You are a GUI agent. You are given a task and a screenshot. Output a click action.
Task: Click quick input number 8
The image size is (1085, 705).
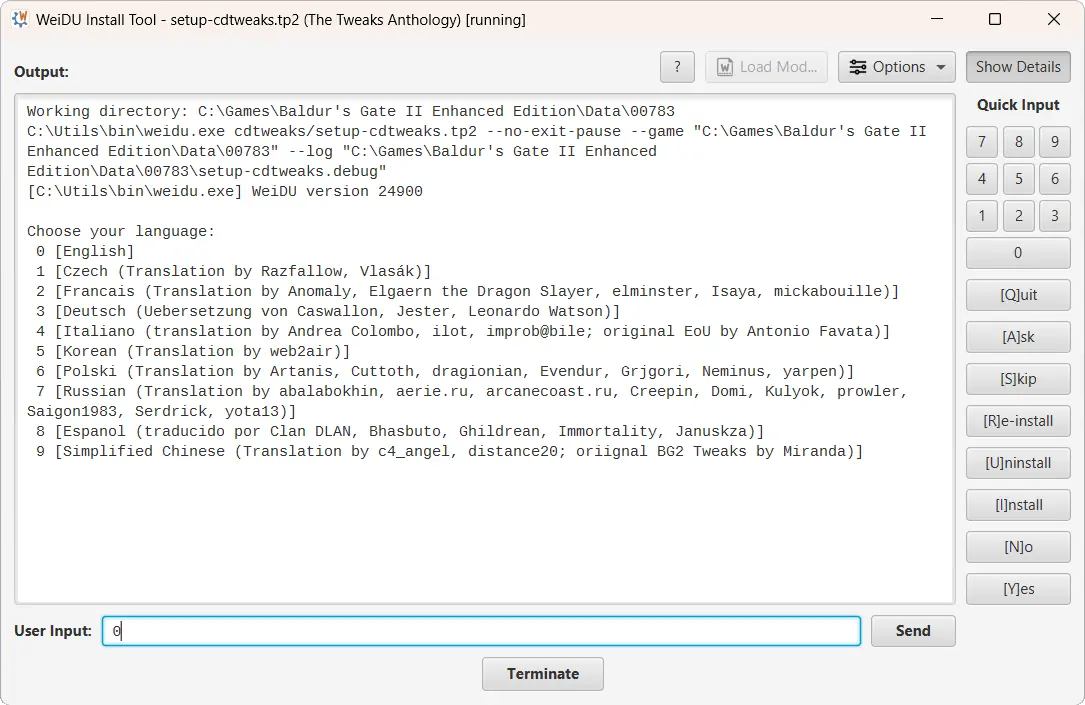pos(1019,142)
